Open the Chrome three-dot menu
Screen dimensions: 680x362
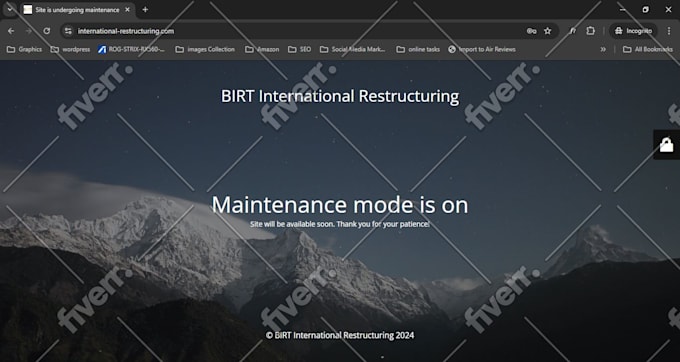(669, 31)
